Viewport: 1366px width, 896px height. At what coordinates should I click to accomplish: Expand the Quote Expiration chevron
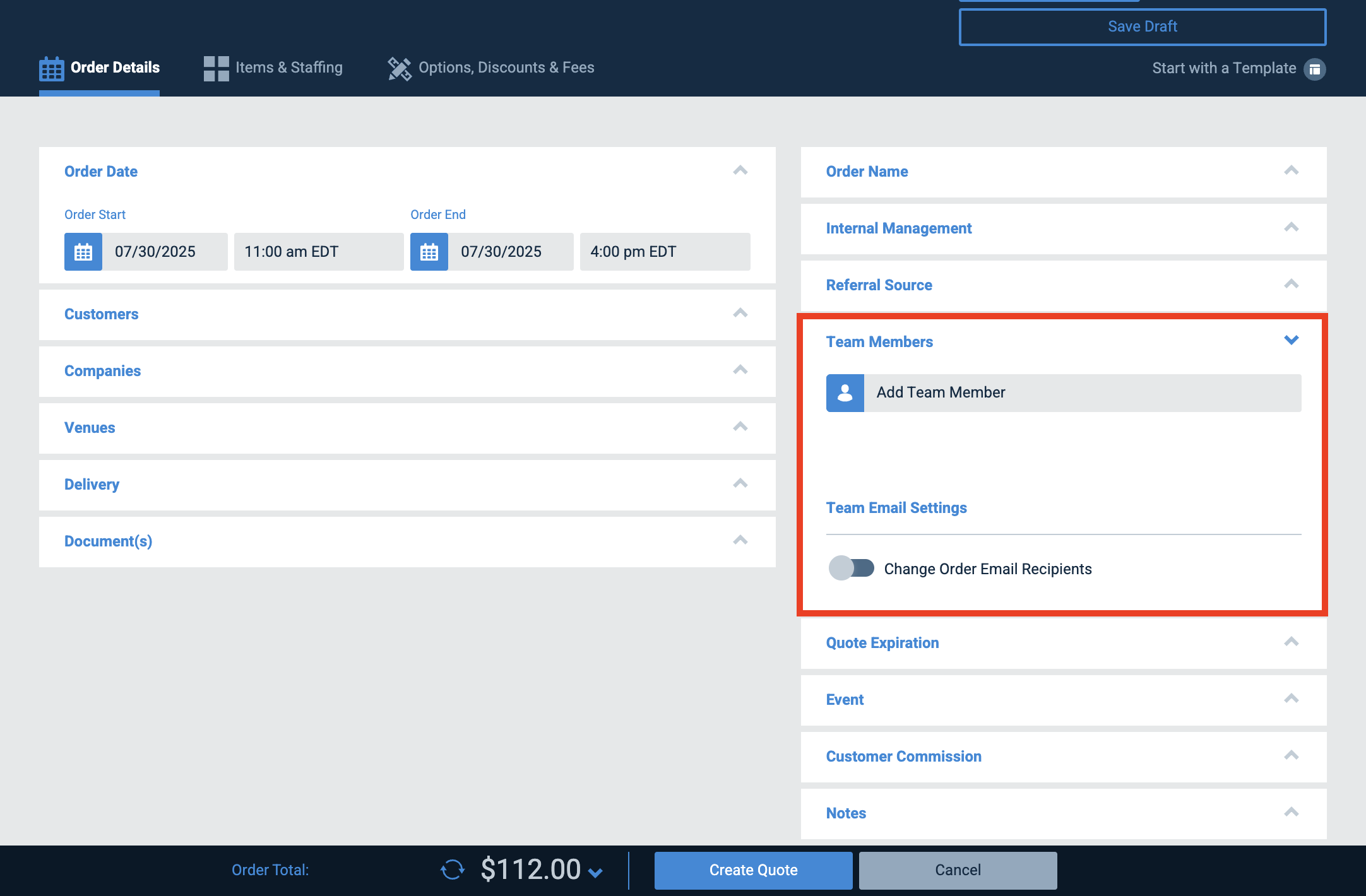pyautogui.click(x=1292, y=642)
